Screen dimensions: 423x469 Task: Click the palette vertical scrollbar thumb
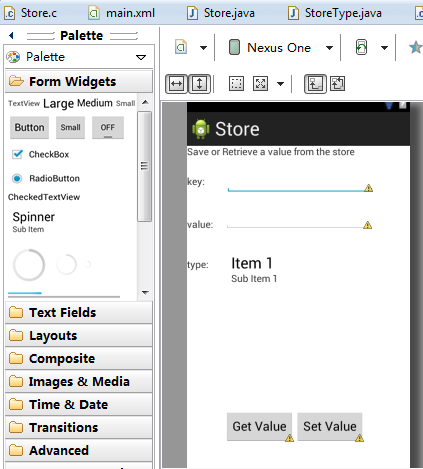144,166
